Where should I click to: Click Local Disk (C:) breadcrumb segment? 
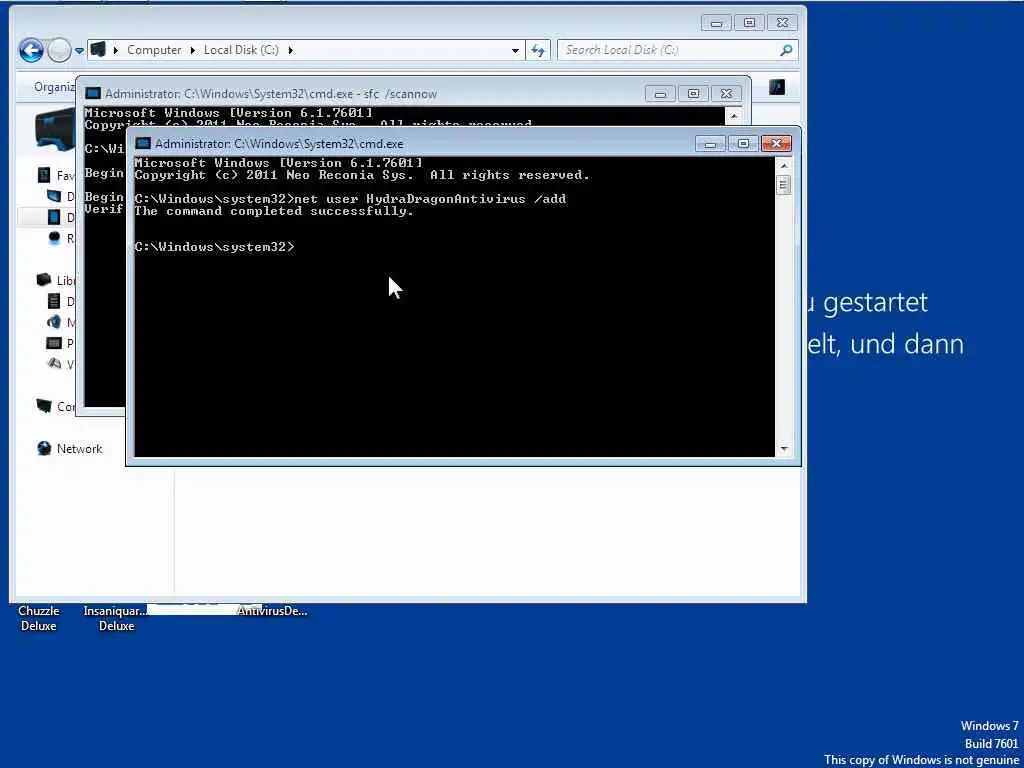pos(241,50)
